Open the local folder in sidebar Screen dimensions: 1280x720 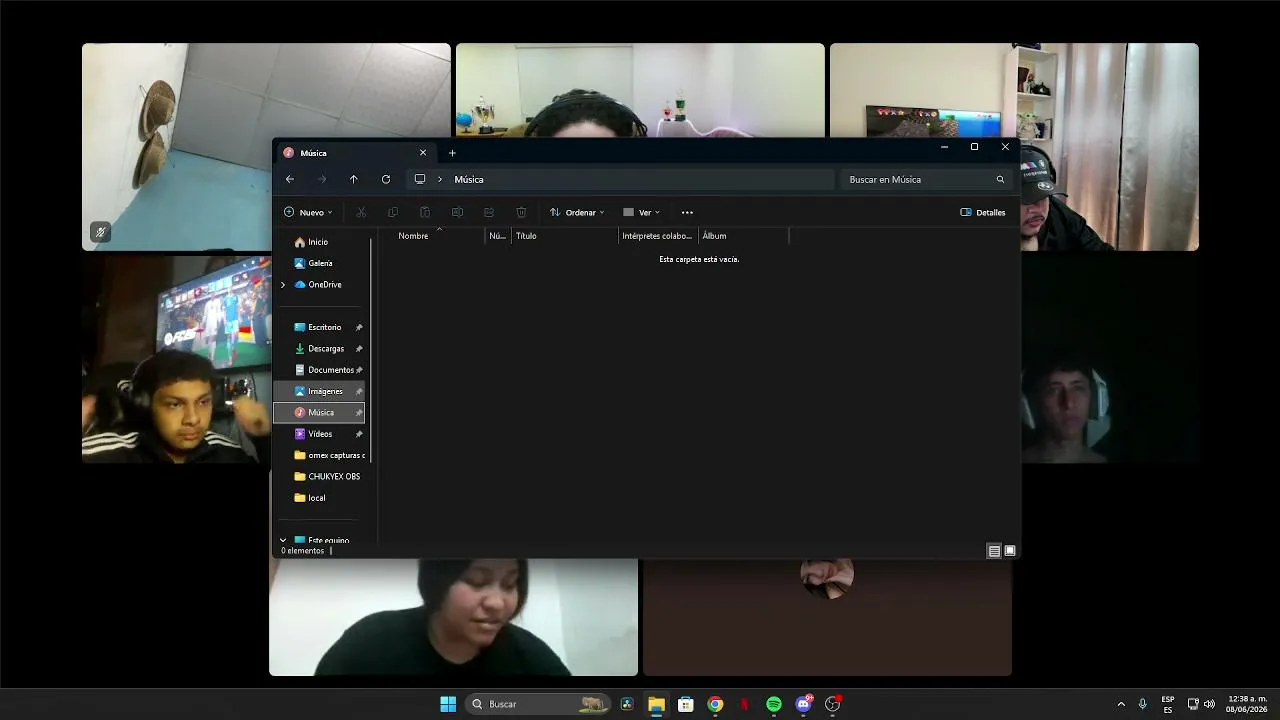coord(316,498)
